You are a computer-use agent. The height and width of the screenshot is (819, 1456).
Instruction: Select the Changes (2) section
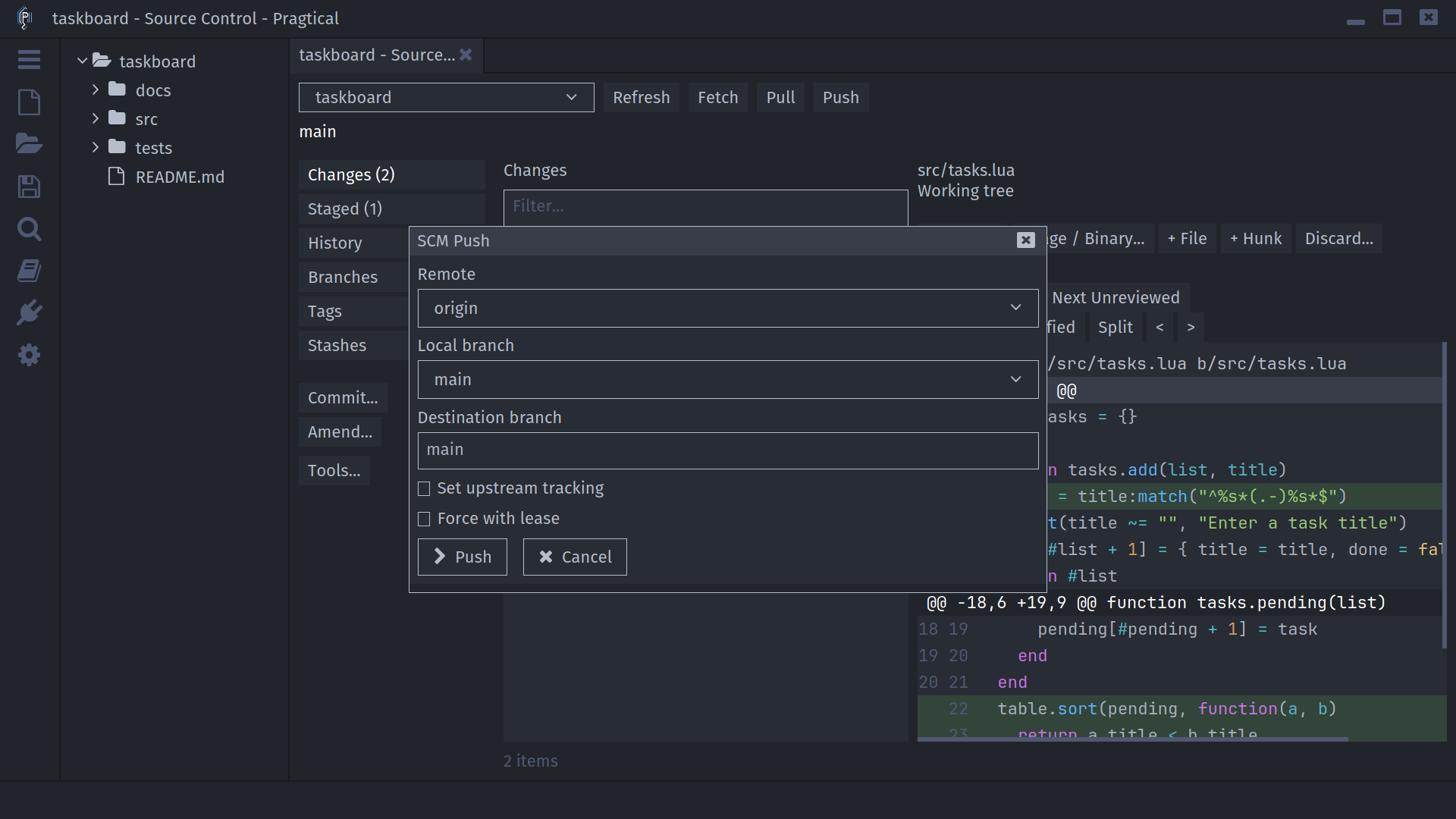click(x=391, y=174)
